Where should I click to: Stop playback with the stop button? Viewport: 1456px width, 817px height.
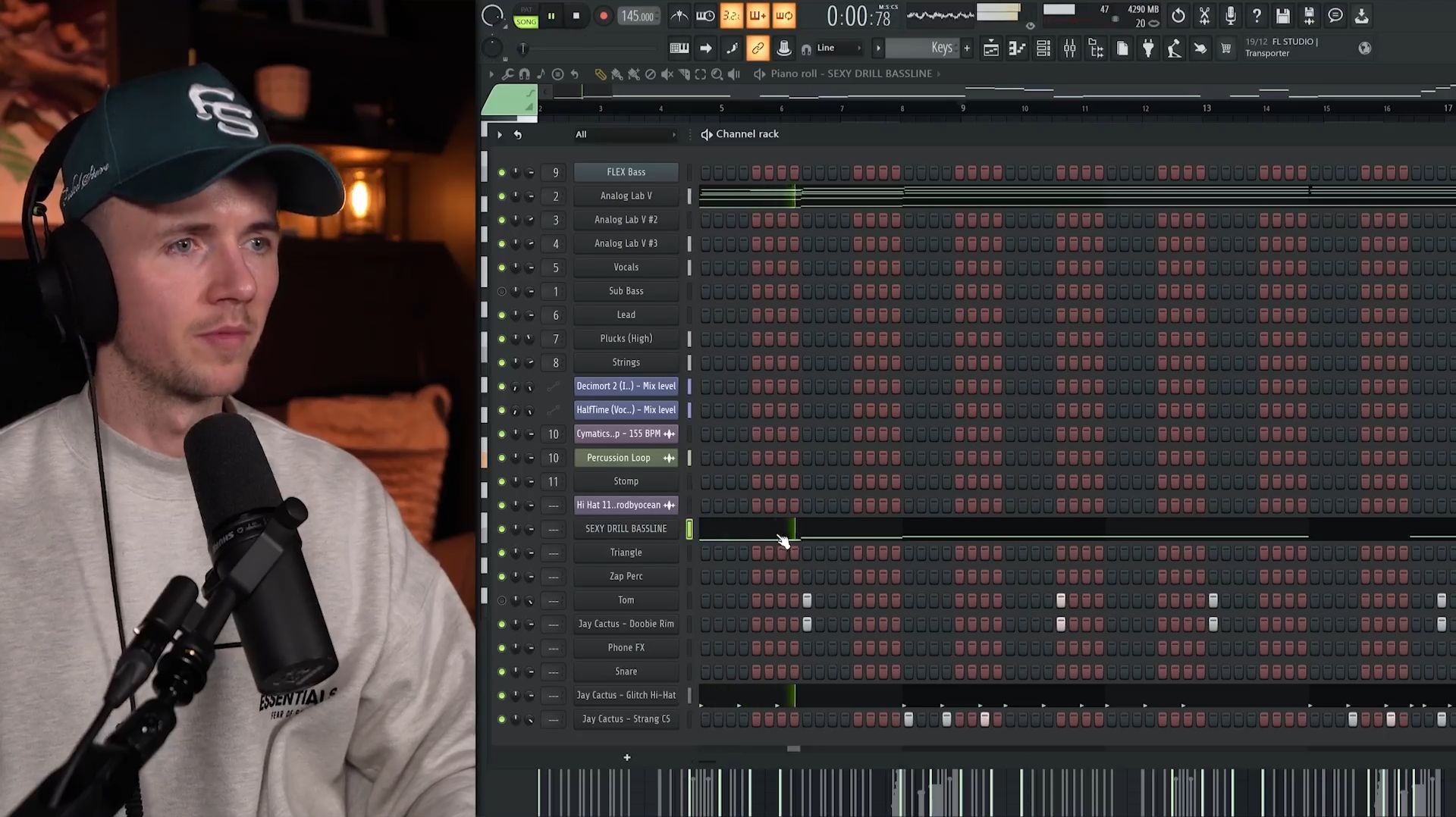(x=576, y=16)
